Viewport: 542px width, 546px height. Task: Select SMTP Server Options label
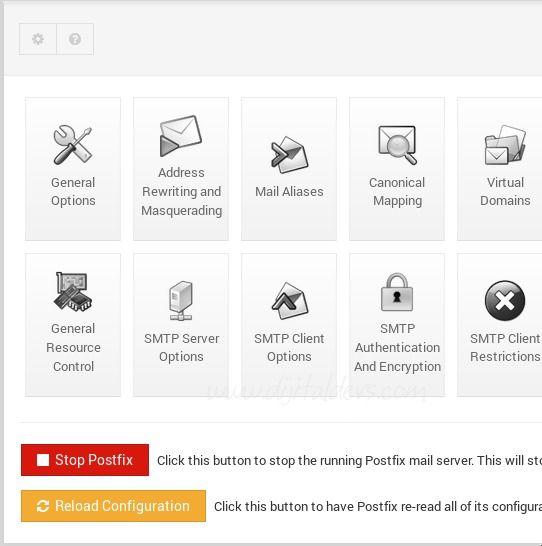[181, 348]
